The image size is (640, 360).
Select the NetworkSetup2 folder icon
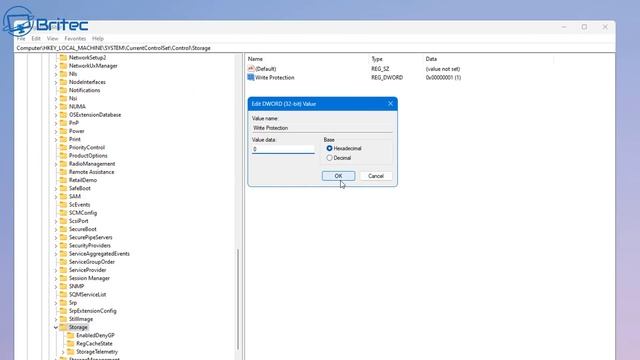point(63,58)
